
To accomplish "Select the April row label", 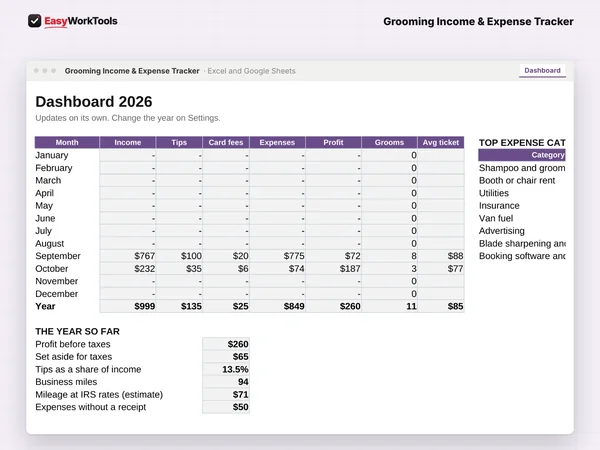I will coord(44,193).
